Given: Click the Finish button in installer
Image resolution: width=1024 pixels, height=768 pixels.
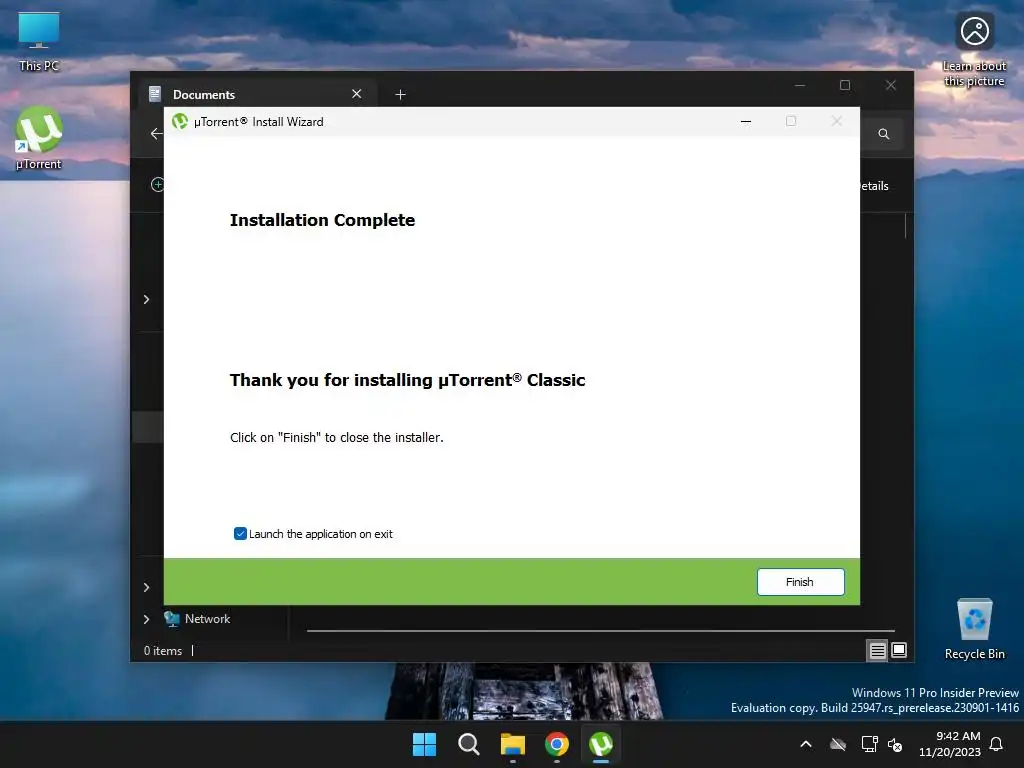Looking at the screenshot, I should pyautogui.click(x=800, y=582).
